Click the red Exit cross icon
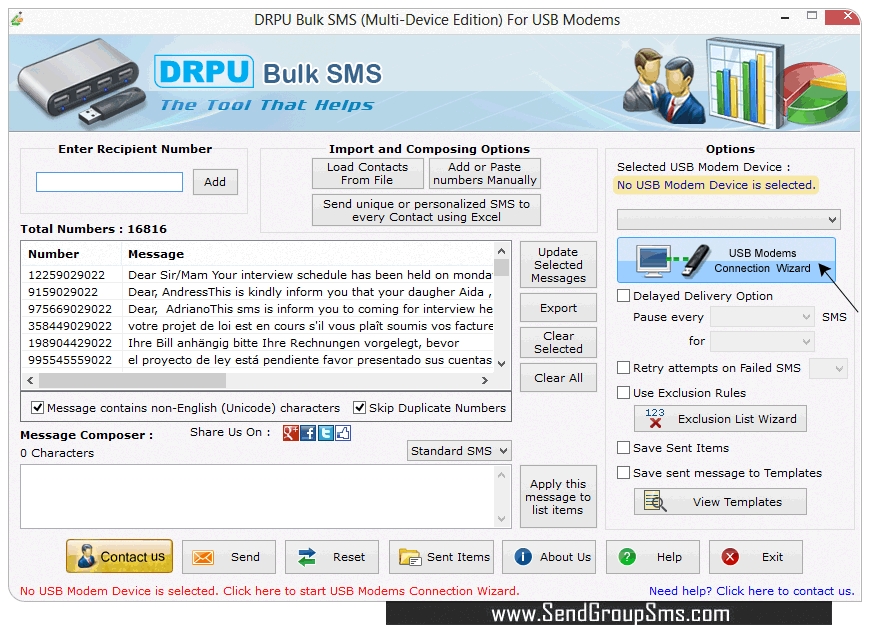 point(730,556)
